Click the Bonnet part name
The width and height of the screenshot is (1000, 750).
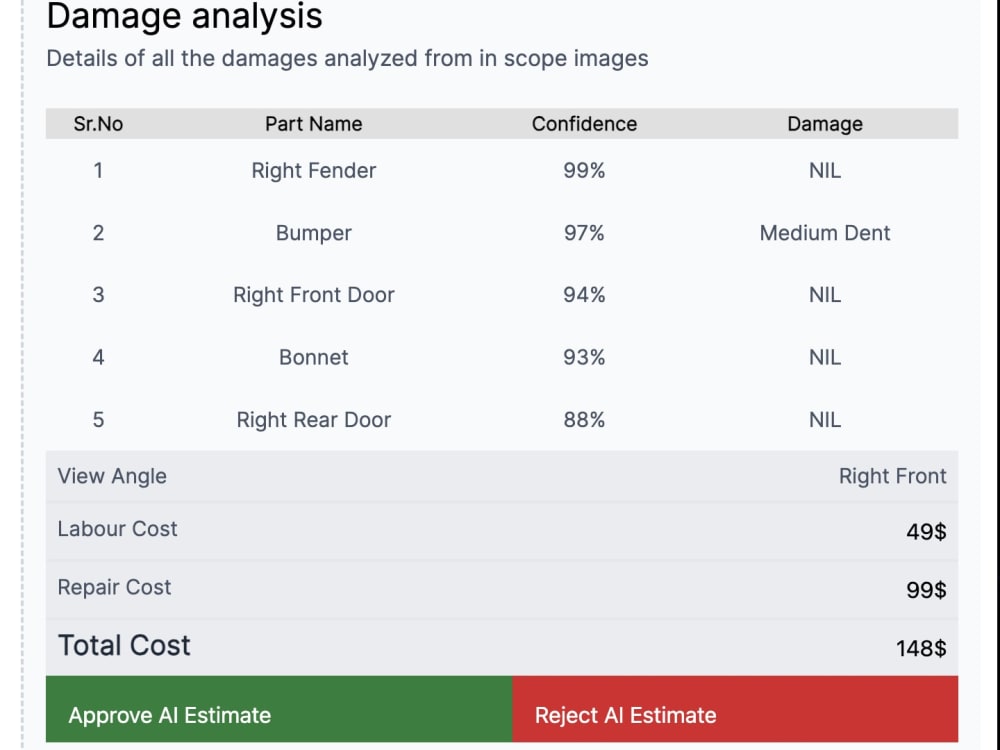[313, 357]
